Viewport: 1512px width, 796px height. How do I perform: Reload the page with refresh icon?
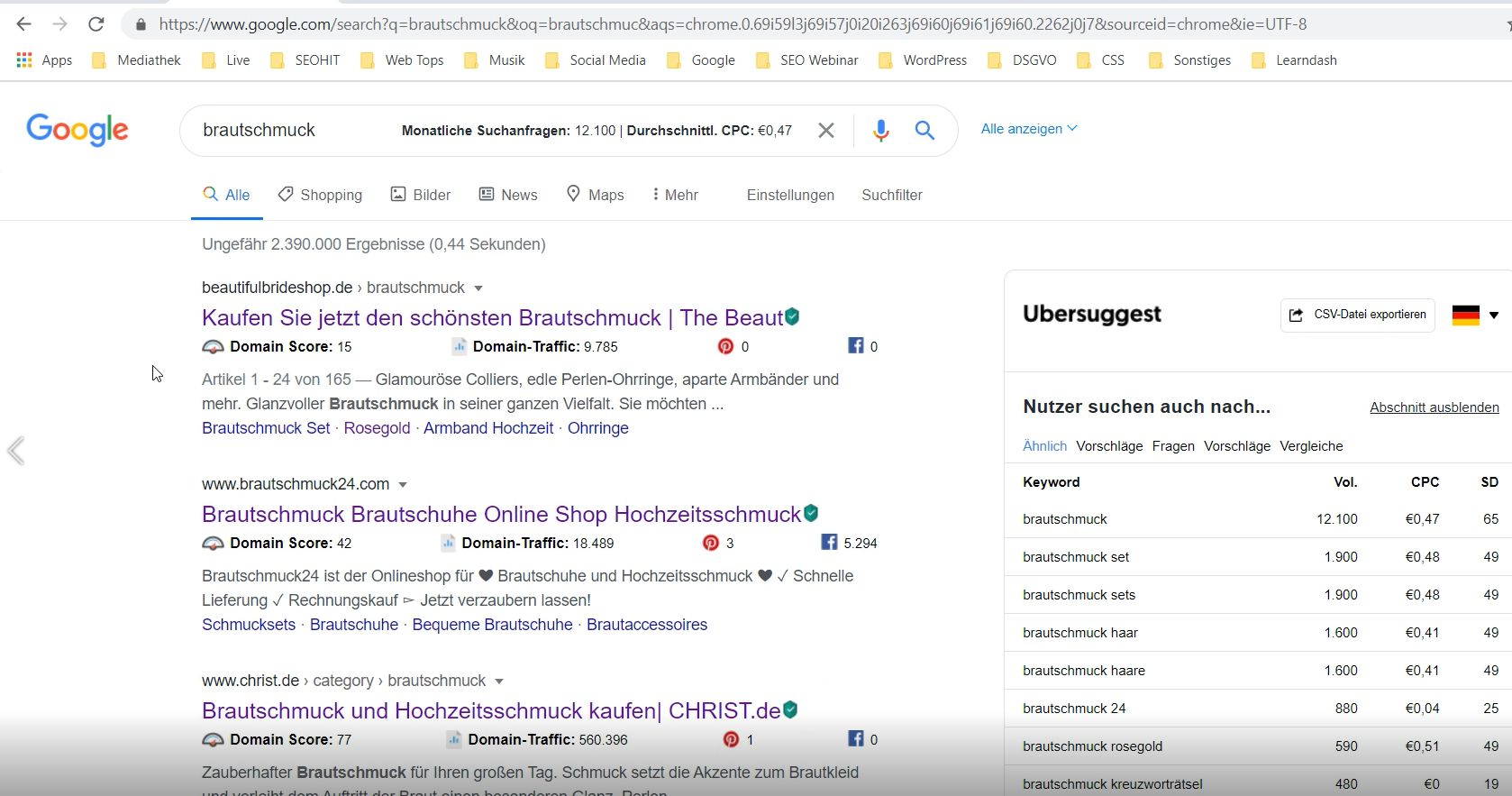click(96, 24)
